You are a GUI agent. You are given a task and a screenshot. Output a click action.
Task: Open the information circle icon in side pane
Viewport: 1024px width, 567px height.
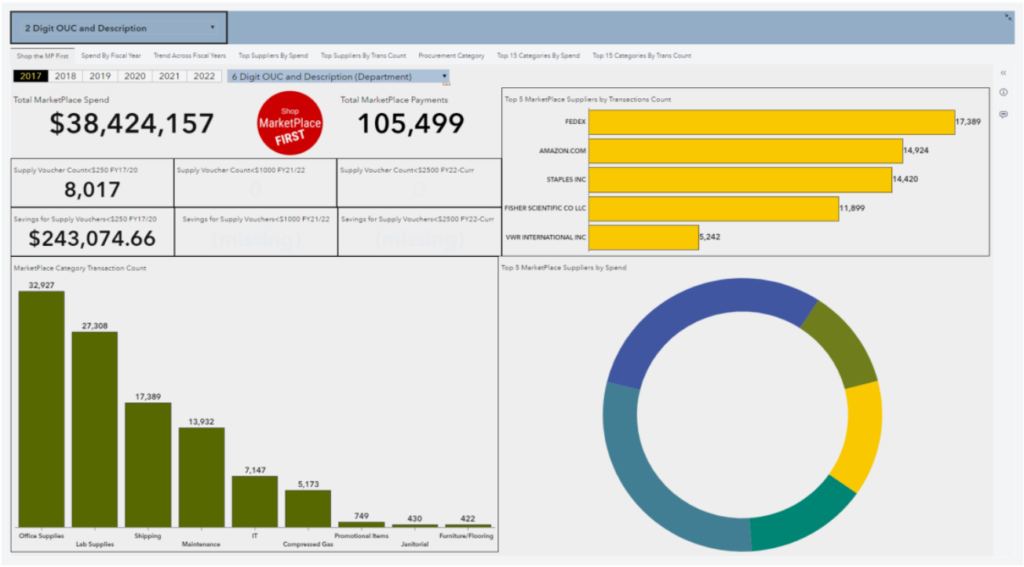click(x=1003, y=93)
